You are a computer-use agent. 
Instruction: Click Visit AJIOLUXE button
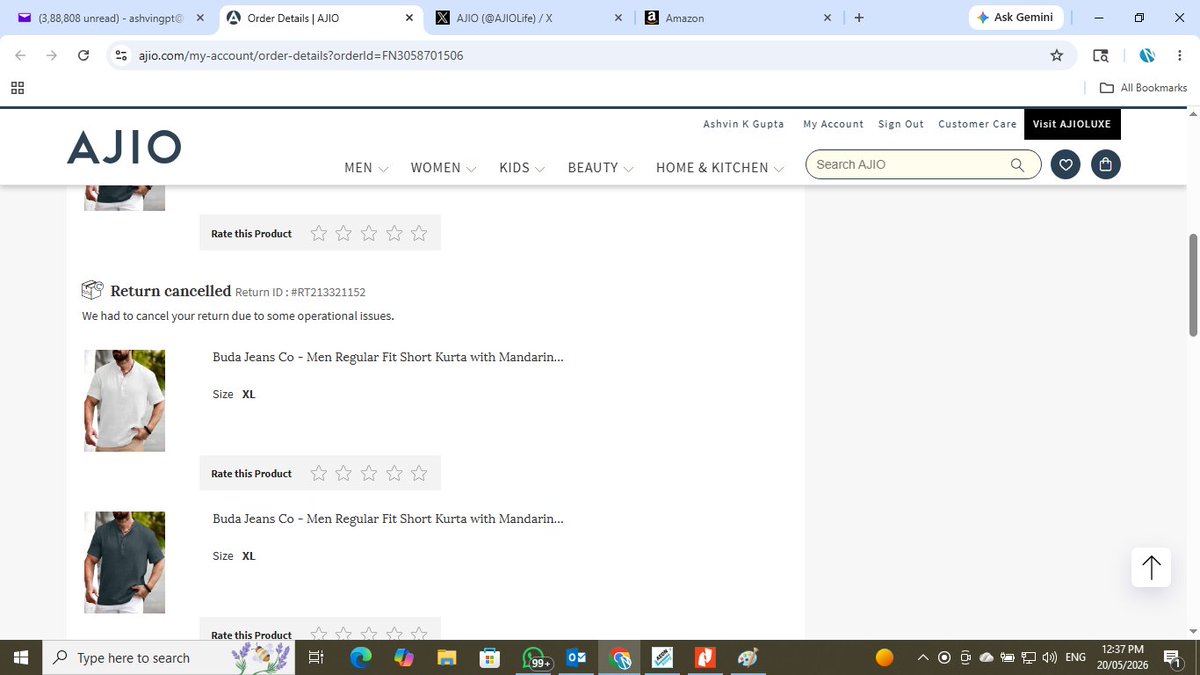coord(1072,124)
